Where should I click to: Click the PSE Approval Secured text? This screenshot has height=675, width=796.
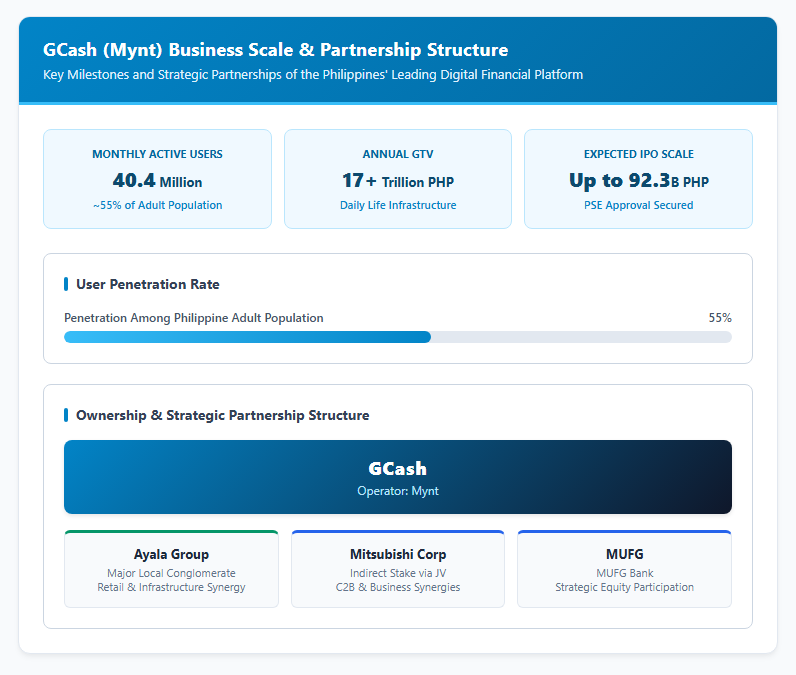click(x=638, y=205)
